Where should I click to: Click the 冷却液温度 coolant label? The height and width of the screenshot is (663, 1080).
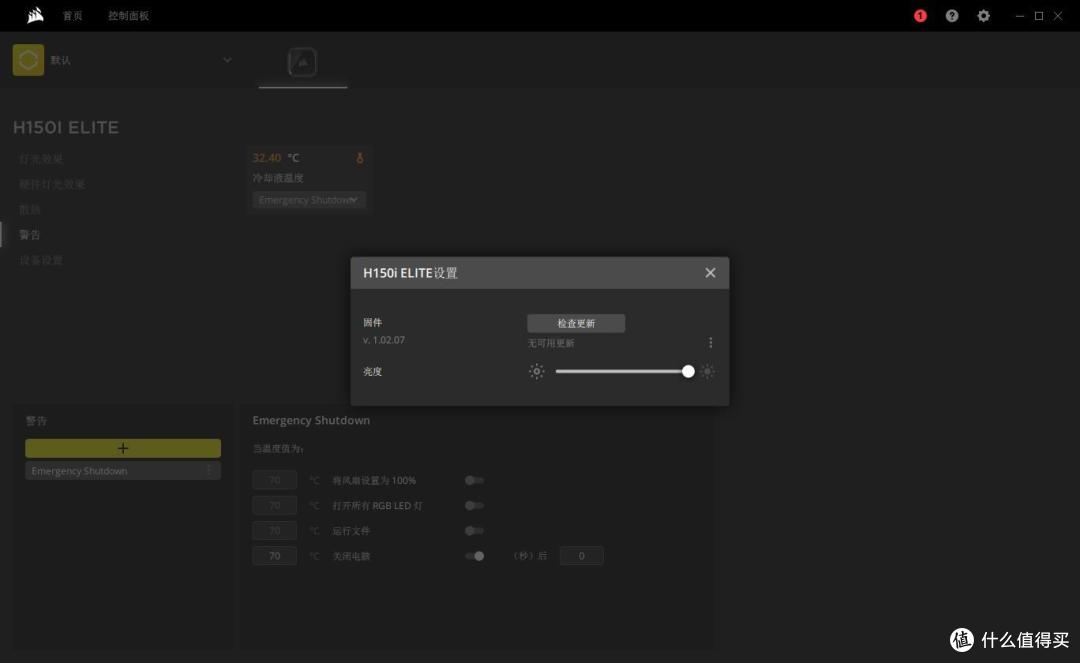coord(278,178)
